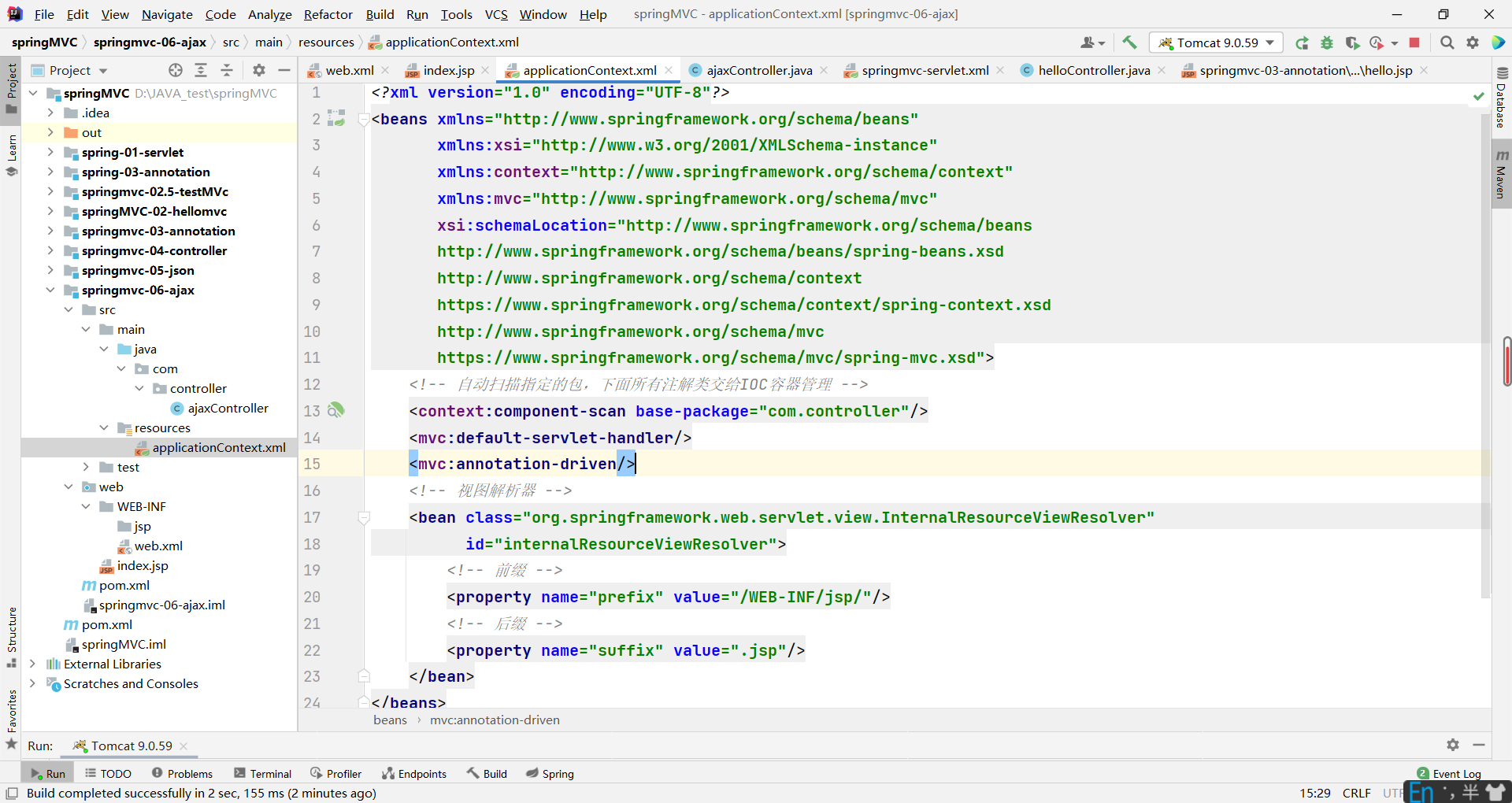Open the Problems tool window
Screen dimensions: 1512x803
(x=183, y=774)
